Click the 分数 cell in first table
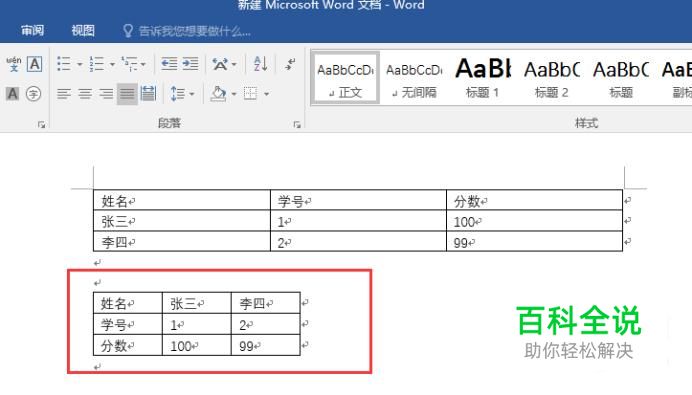692x395 pixels. pos(534,200)
